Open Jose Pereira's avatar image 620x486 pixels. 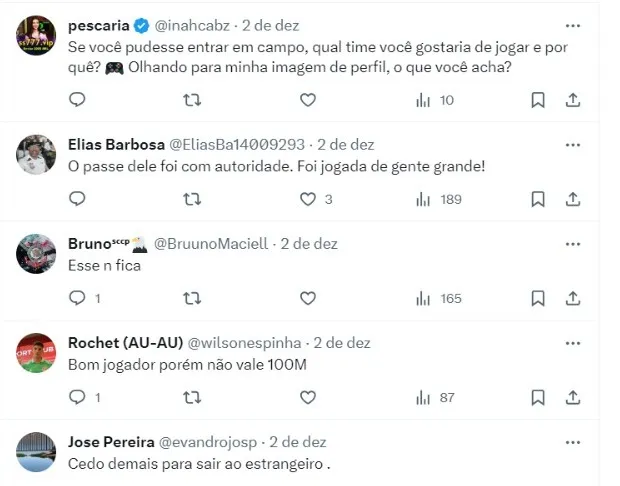coord(36,452)
